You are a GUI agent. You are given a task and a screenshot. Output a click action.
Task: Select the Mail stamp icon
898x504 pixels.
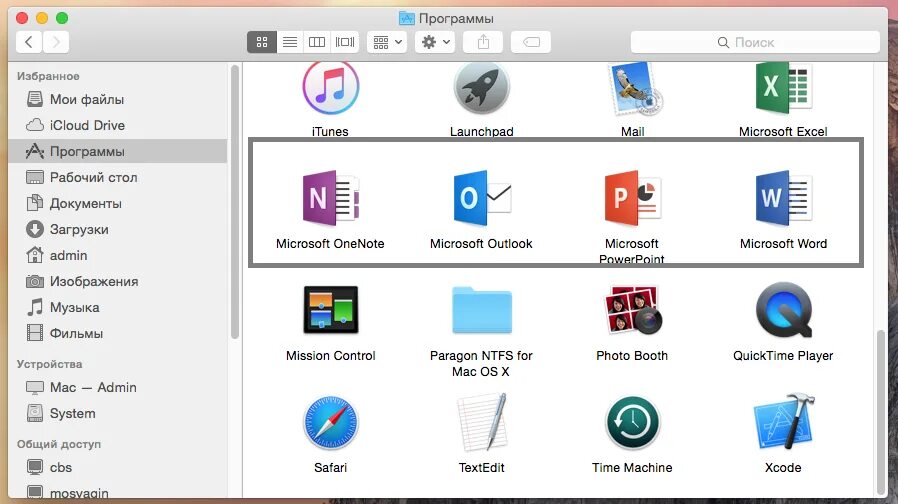click(x=633, y=88)
